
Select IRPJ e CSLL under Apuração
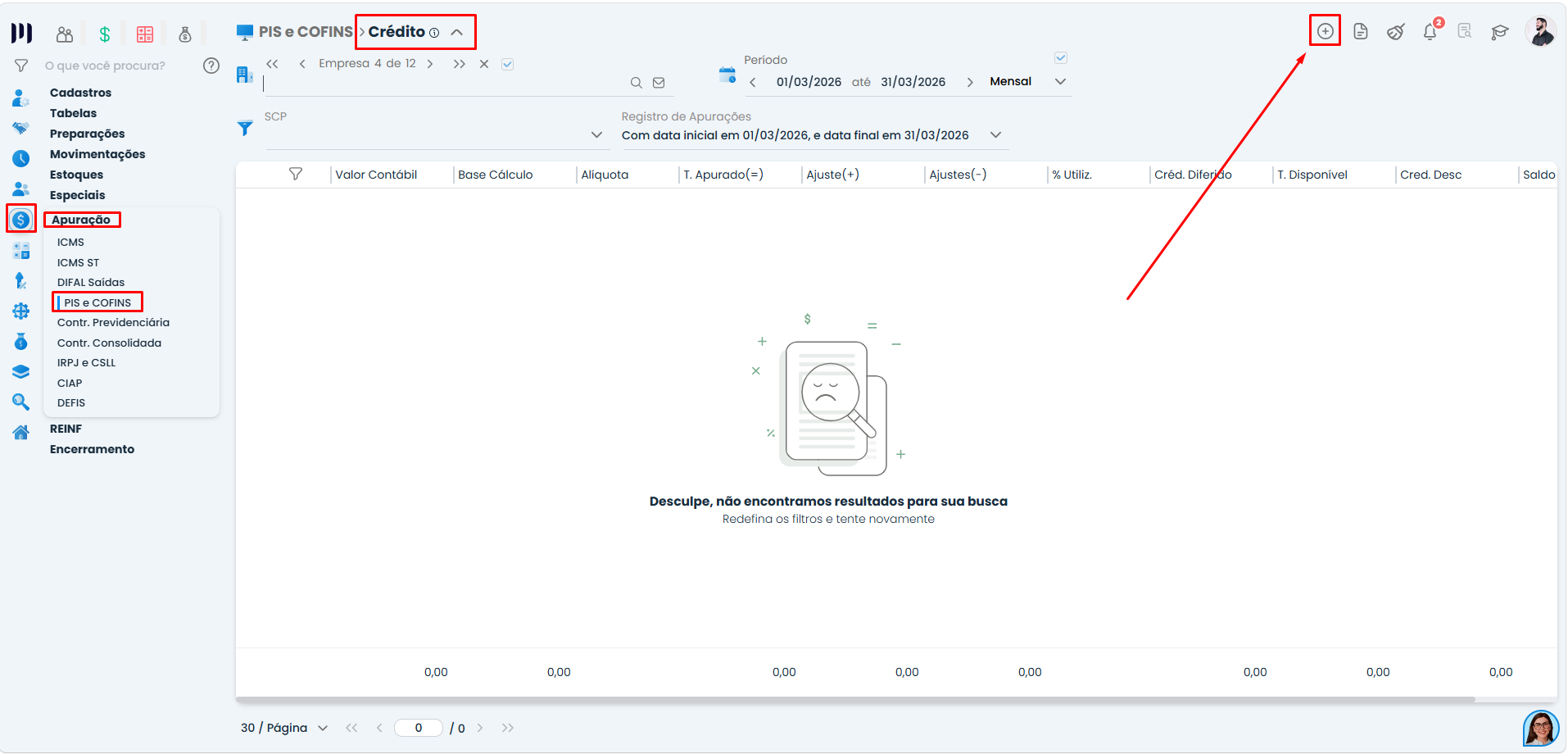pyautogui.click(x=86, y=362)
